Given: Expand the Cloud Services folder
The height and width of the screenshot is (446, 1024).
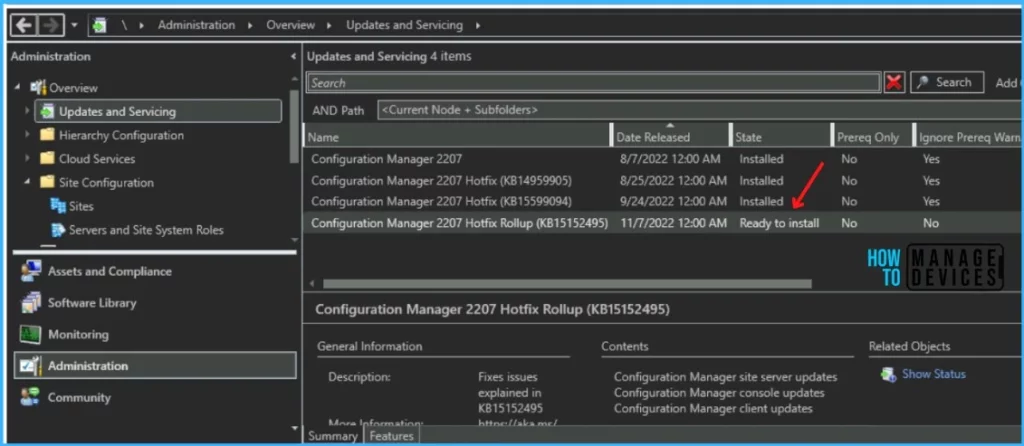Looking at the screenshot, I should [x=27, y=159].
